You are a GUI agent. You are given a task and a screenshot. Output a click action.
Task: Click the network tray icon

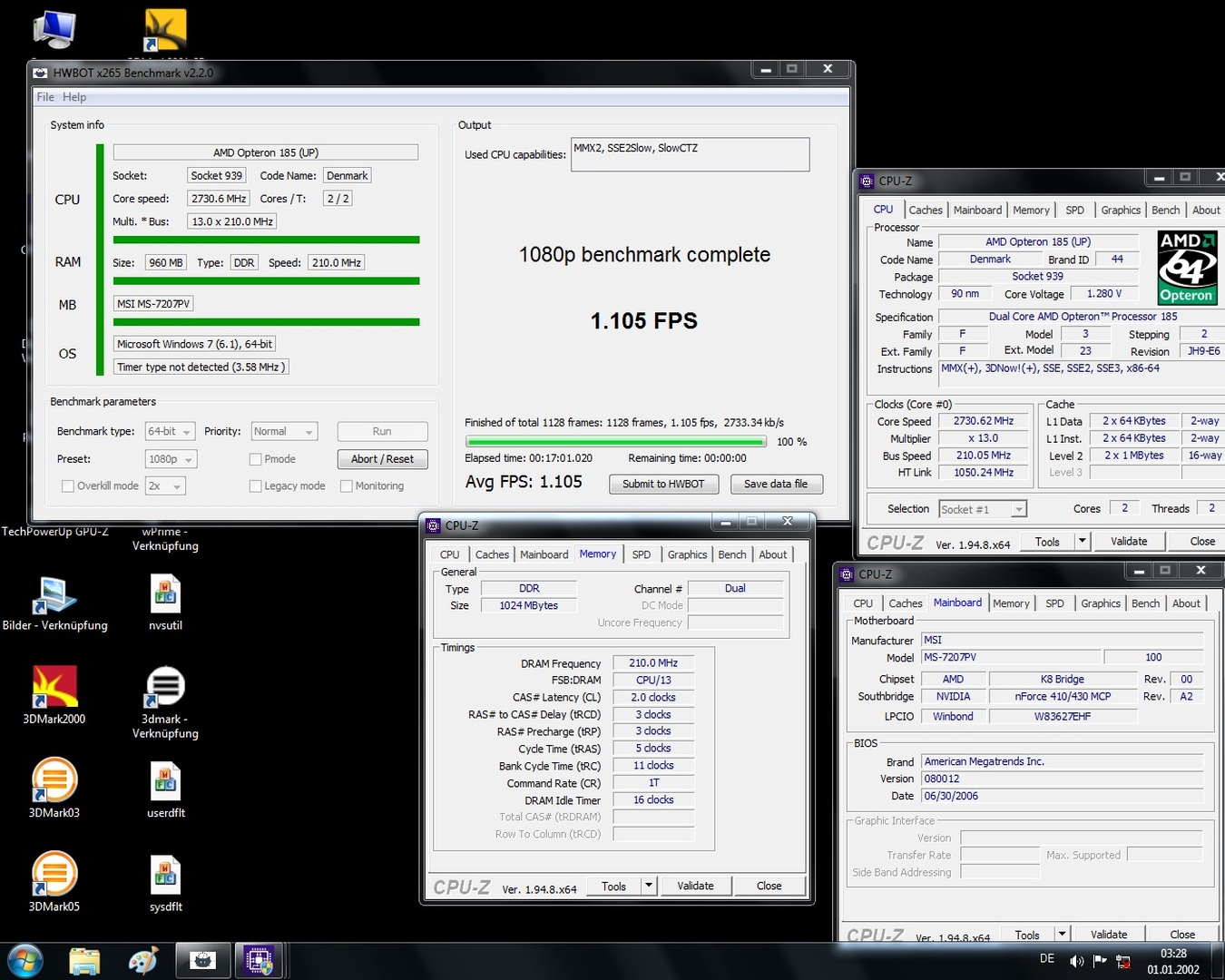coord(1123,961)
